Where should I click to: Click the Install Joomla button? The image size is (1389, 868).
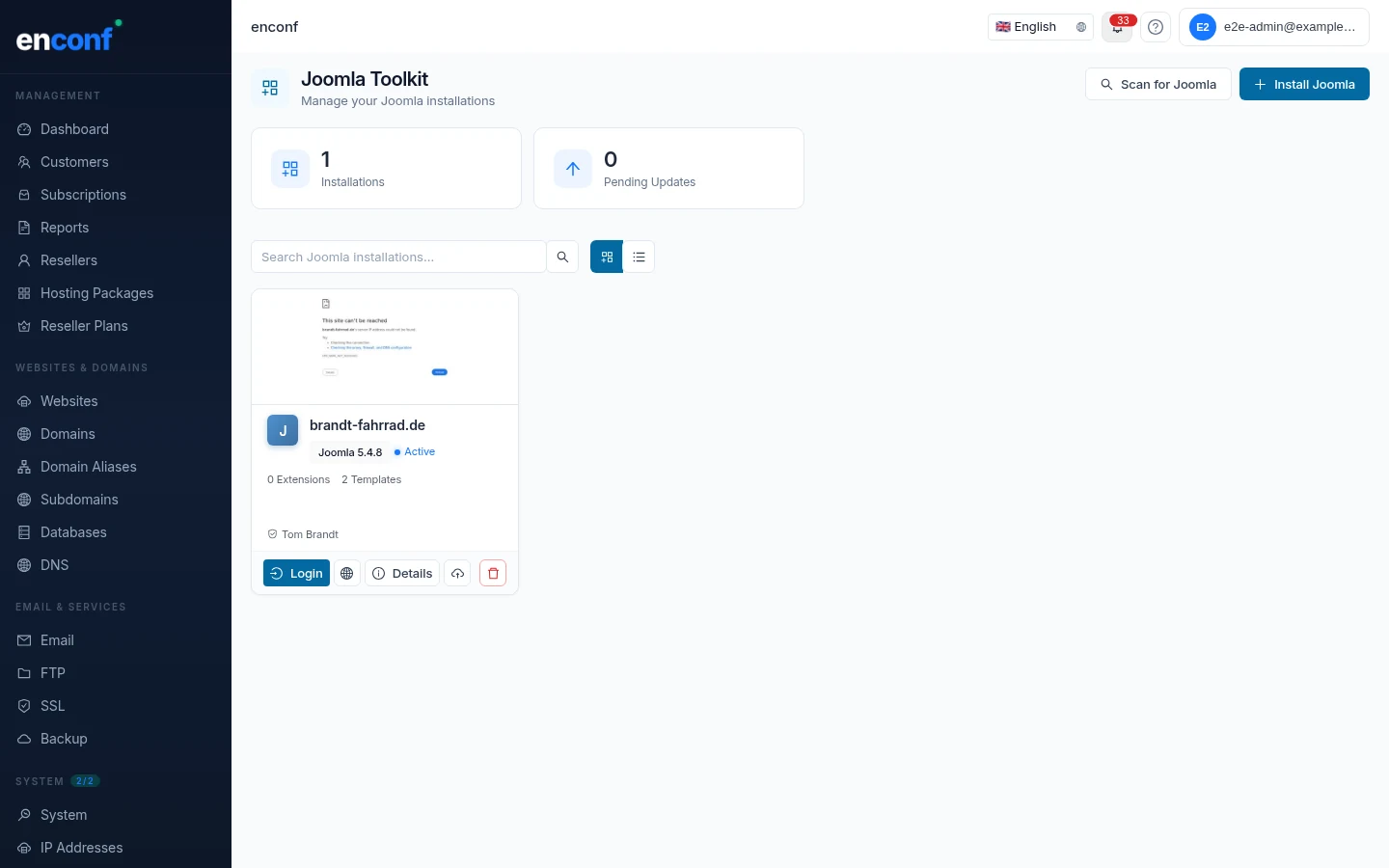click(1304, 84)
